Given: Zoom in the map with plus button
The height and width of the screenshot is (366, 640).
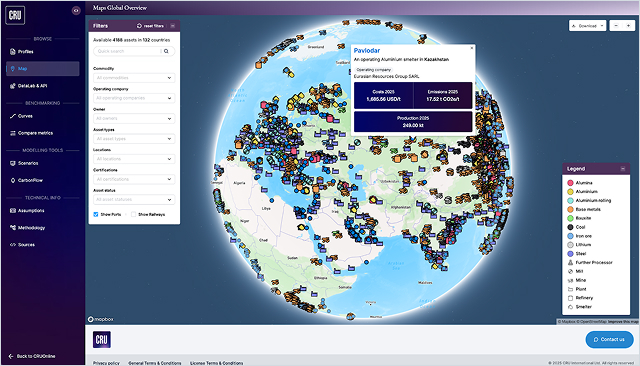Looking at the screenshot, I should 628,26.
